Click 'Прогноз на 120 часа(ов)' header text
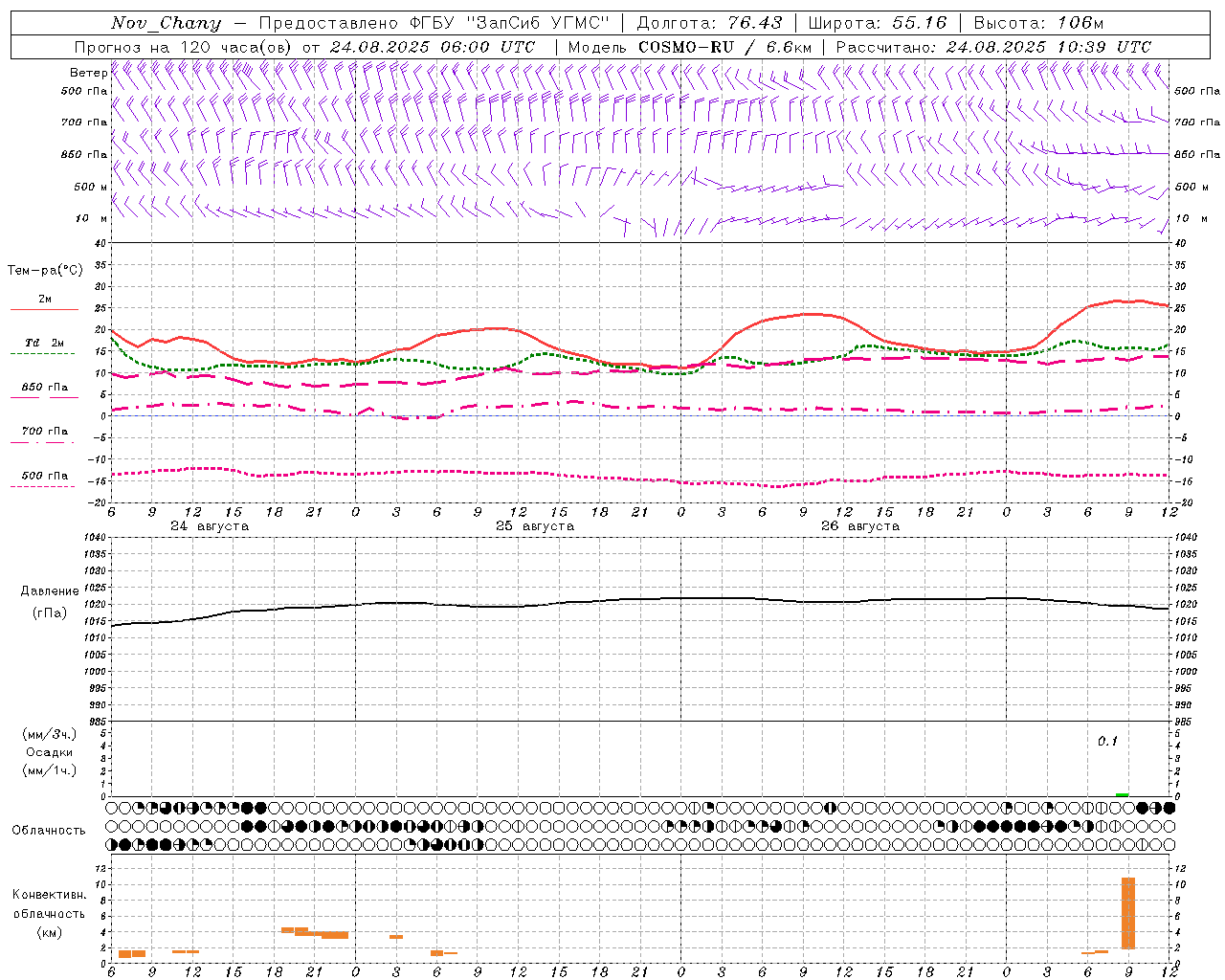This screenshot has height=980, width=1225. click(x=184, y=47)
